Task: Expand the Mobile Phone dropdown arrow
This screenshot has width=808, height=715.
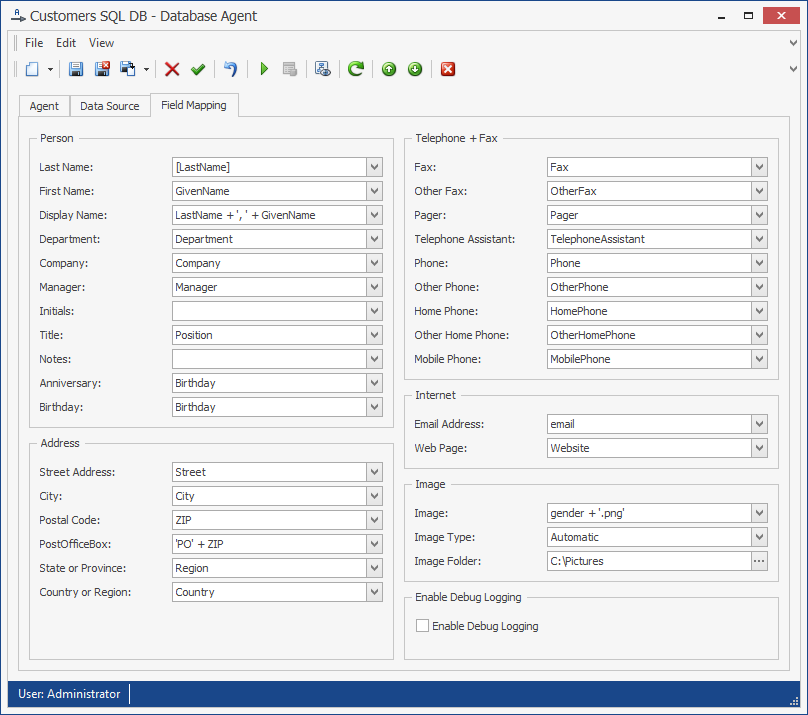Action: 759,359
